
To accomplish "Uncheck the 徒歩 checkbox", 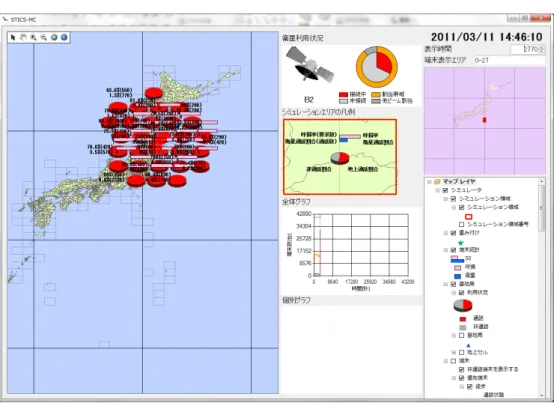I will (x=470, y=387).
